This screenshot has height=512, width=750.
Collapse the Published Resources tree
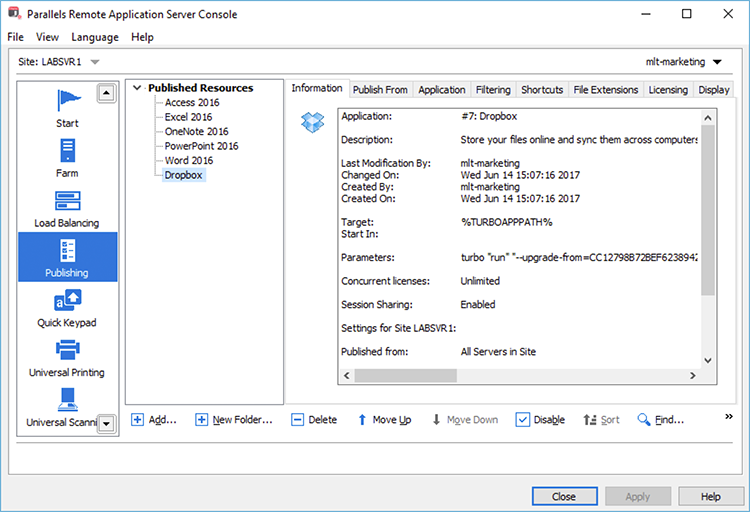tap(137, 88)
